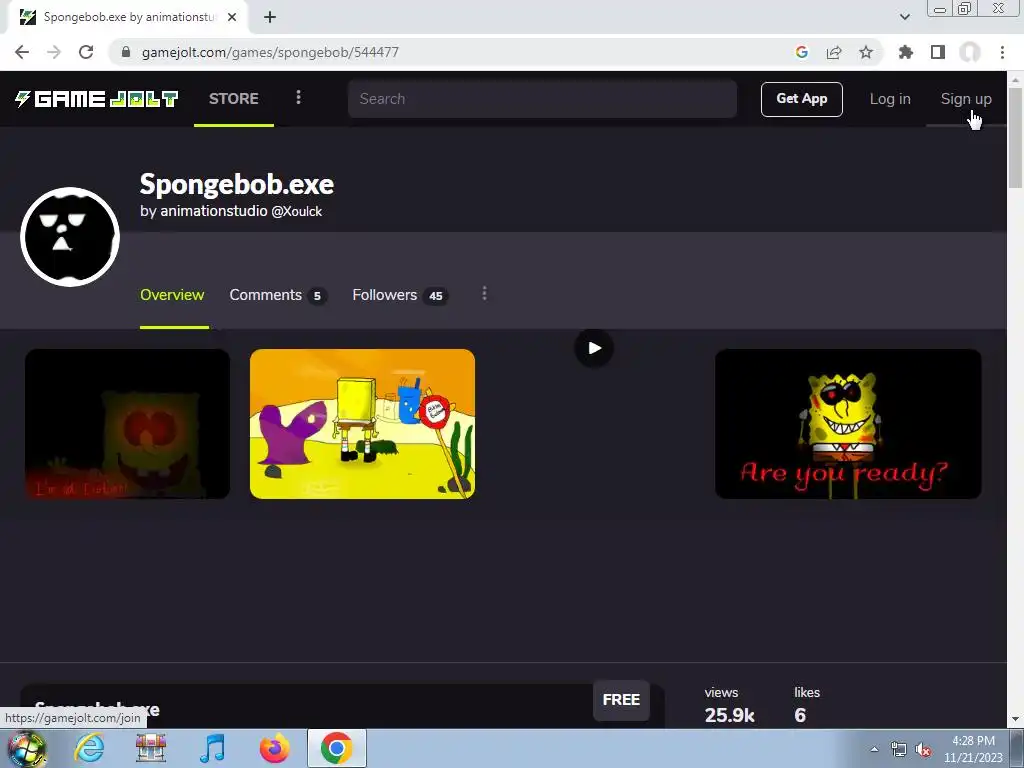Viewport: 1024px width, 768px height.
Task: Bookmark this tab with the star
Action: click(866, 52)
